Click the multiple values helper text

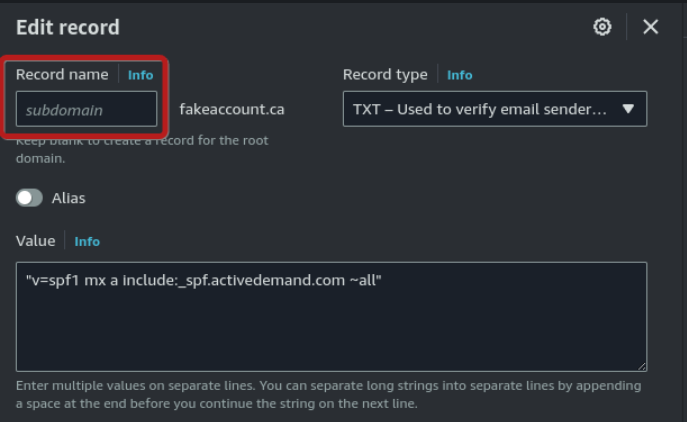(x=329, y=394)
